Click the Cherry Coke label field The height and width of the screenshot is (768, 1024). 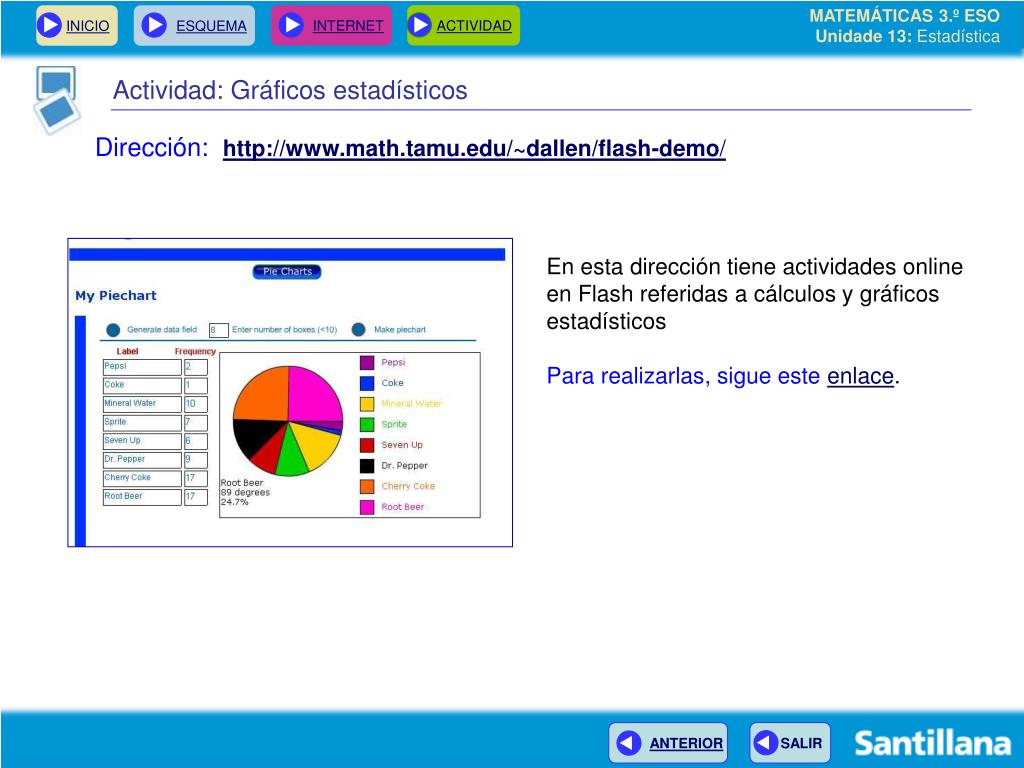coord(142,478)
